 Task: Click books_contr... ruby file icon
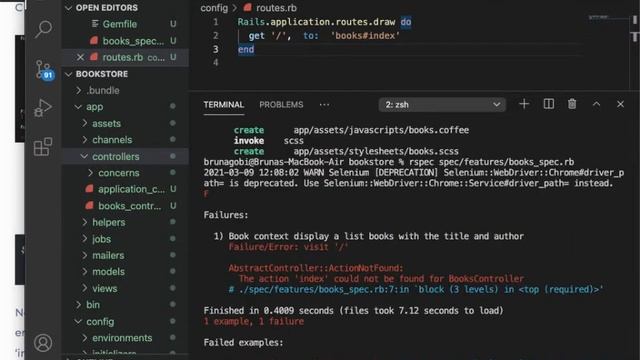(x=89, y=206)
